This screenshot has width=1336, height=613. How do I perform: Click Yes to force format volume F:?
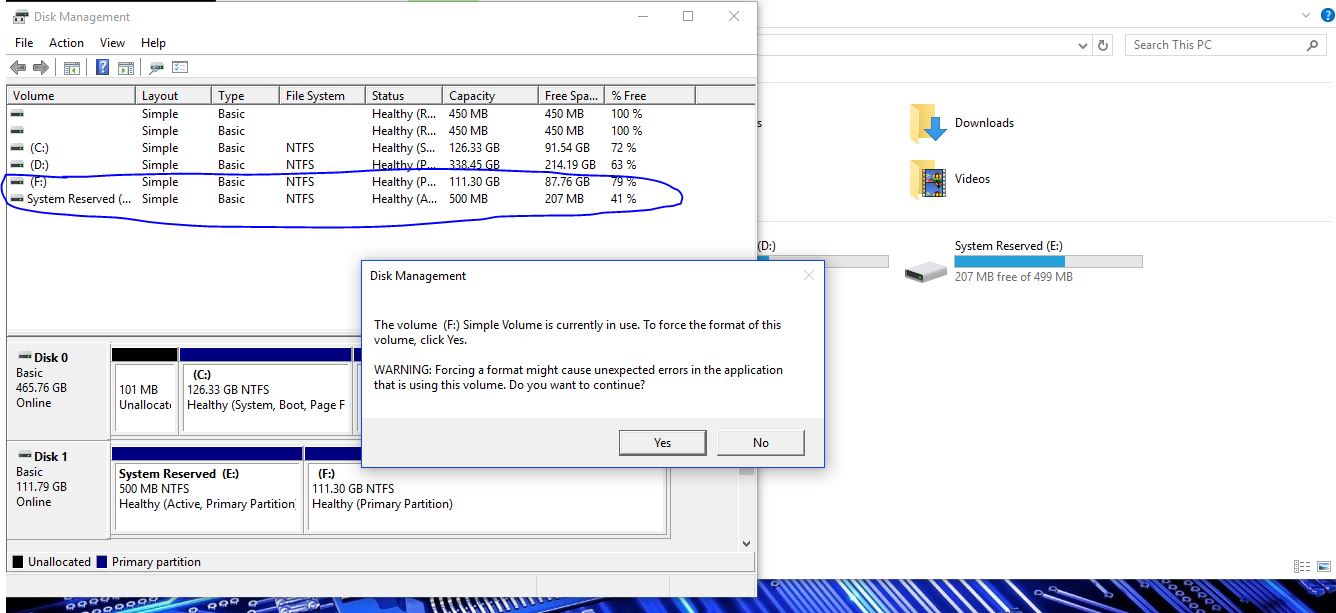[x=662, y=443]
